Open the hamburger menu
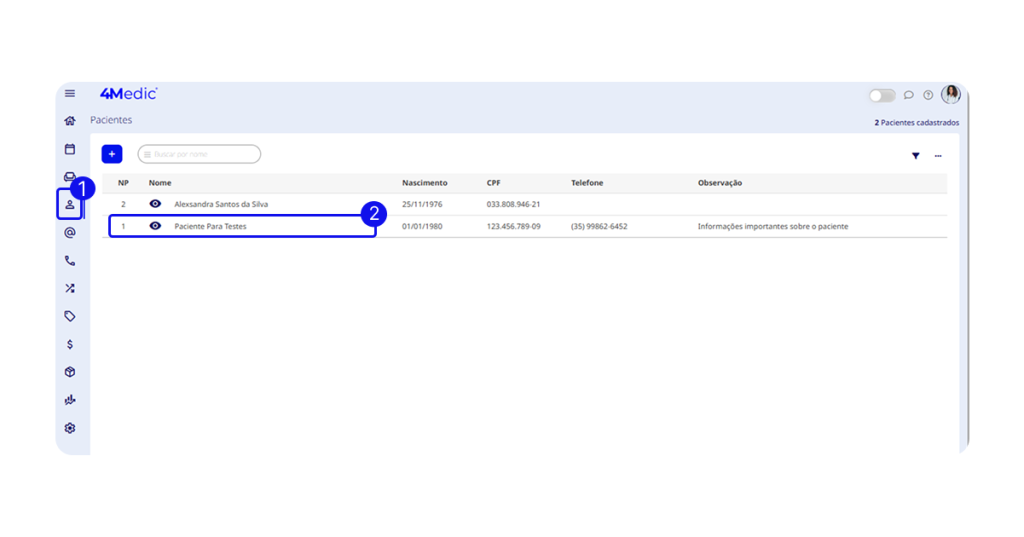 pos(70,94)
